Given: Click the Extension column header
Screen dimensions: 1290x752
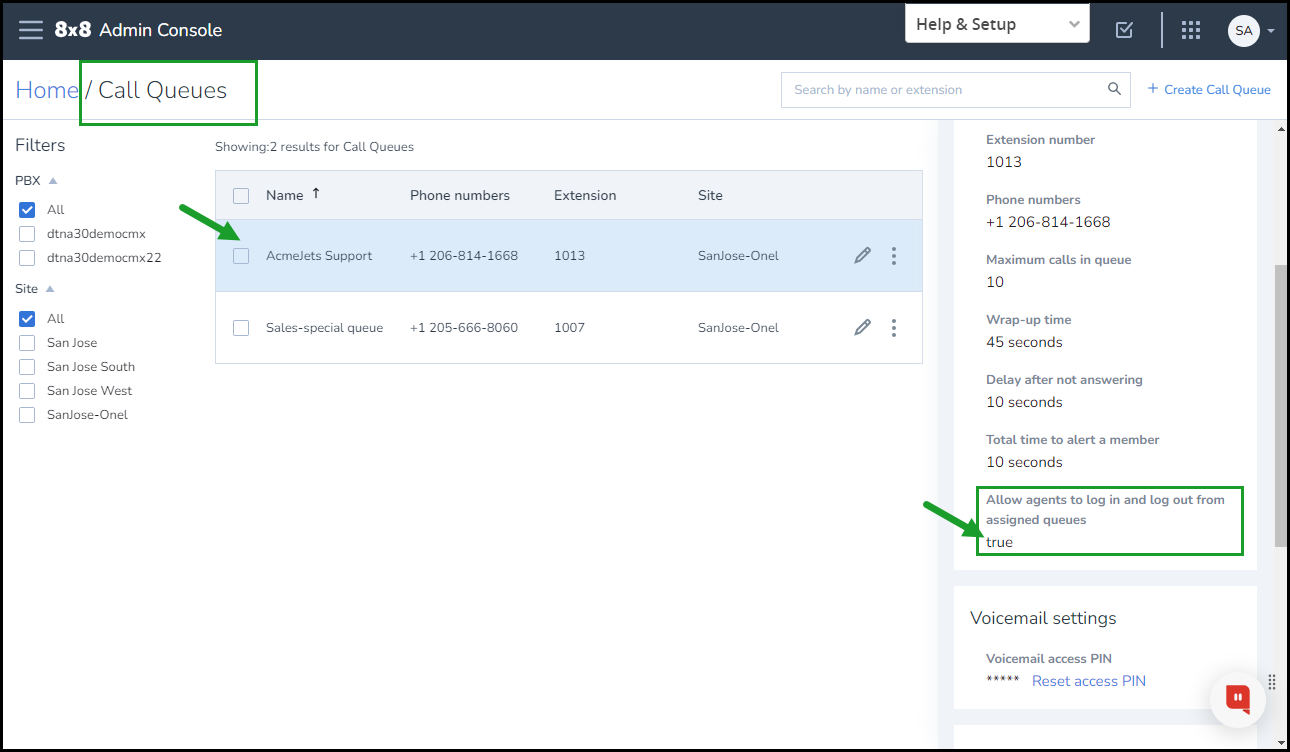Looking at the screenshot, I should (585, 196).
